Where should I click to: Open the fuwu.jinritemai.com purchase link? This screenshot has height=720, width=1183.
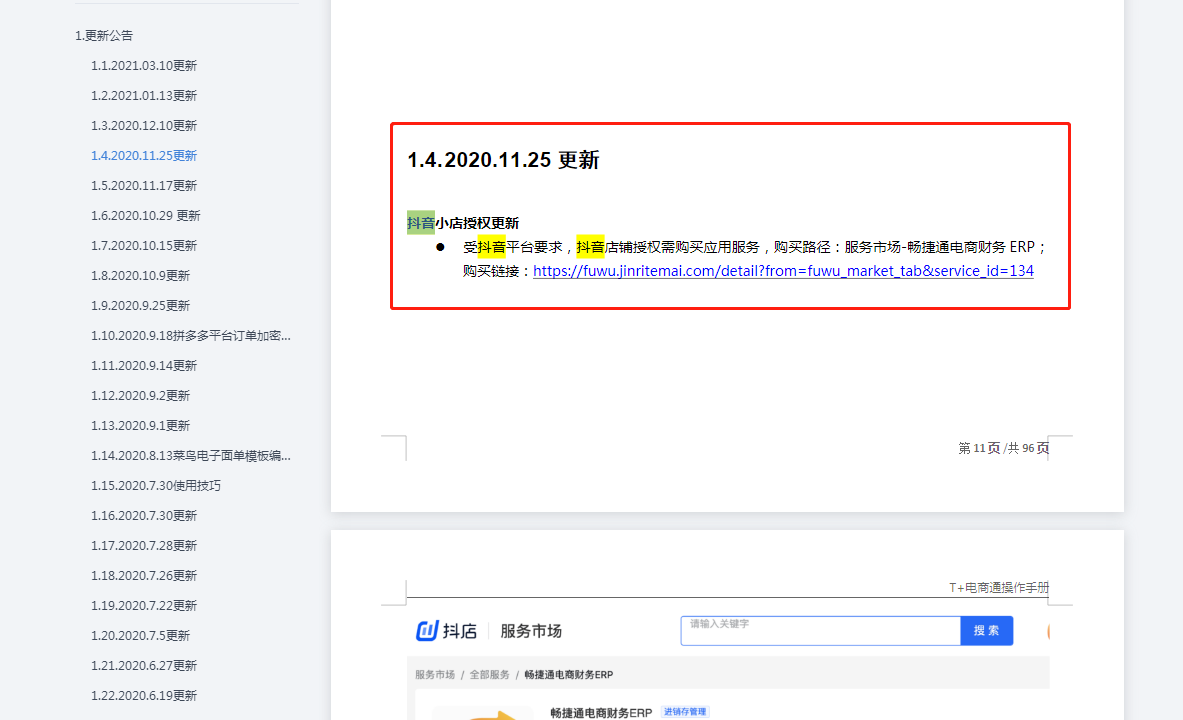point(783,271)
